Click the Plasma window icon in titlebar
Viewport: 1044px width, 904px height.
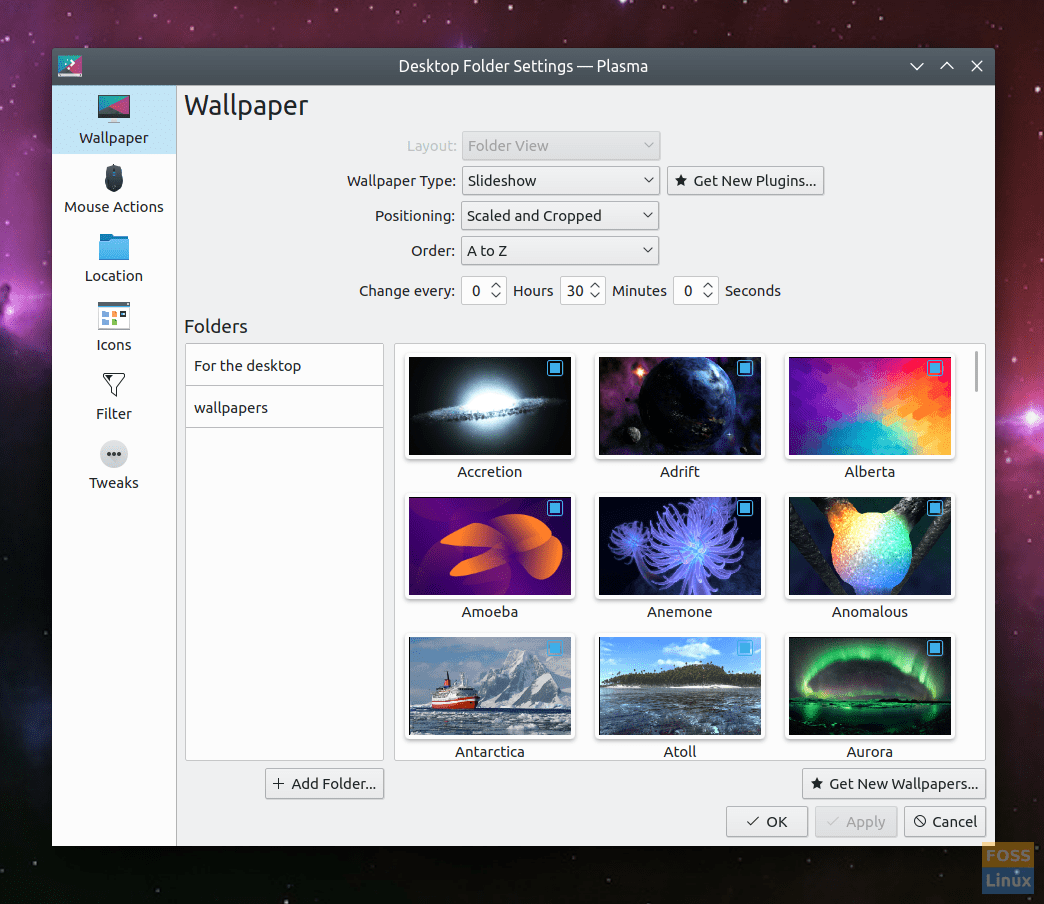click(x=69, y=66)
